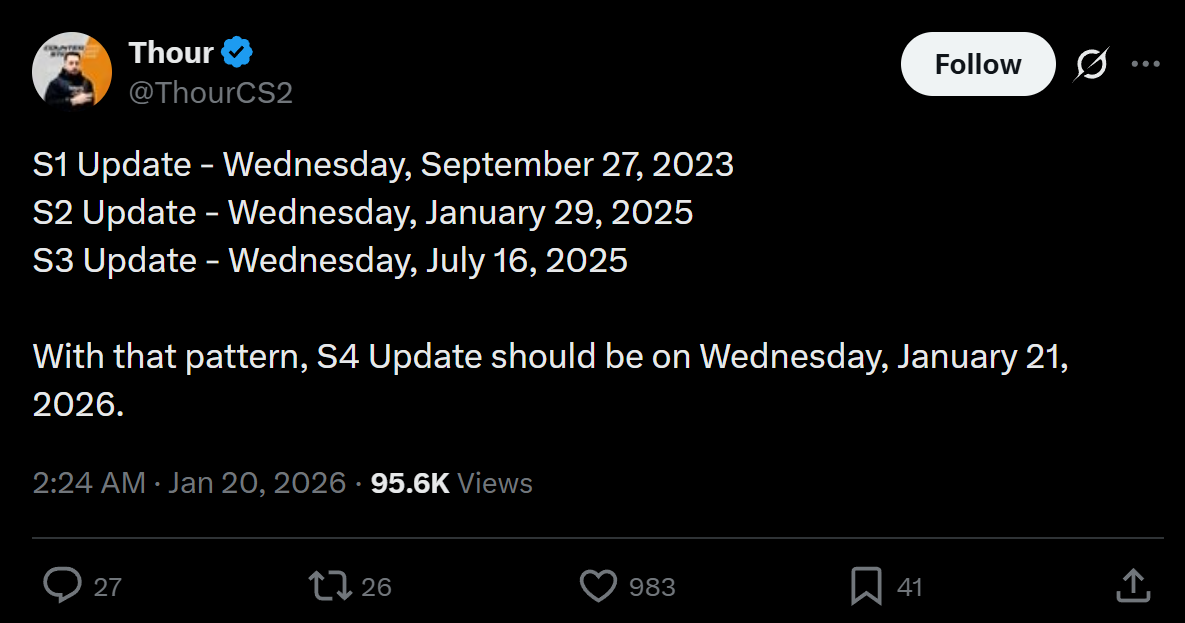Click the S1 Update September 27 line

(383, 164)
